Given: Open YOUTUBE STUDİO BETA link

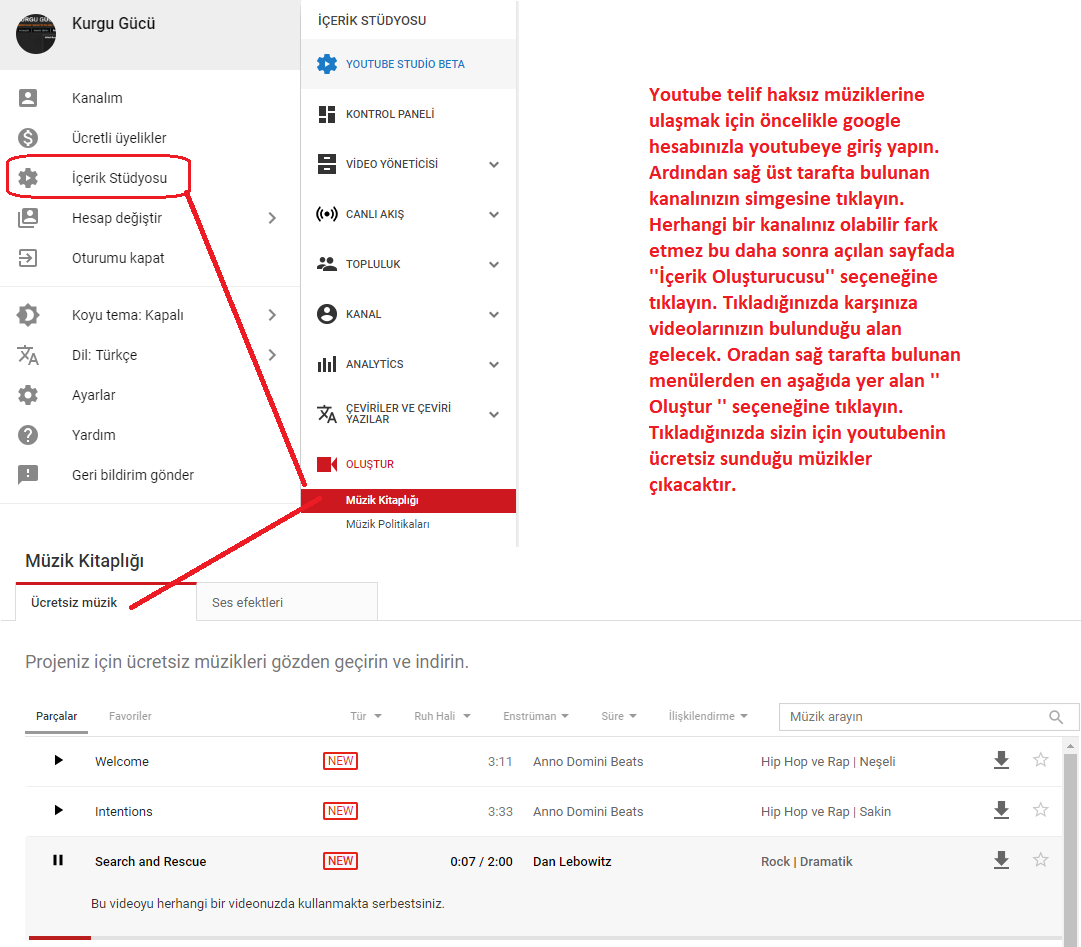Looking at the screenshot, I should click(405, 64).
